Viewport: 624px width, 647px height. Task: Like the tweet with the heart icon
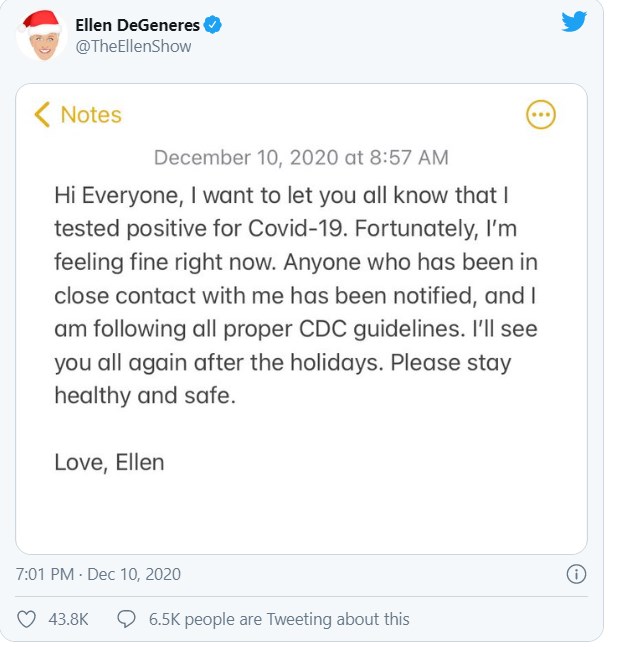point(28,619)
